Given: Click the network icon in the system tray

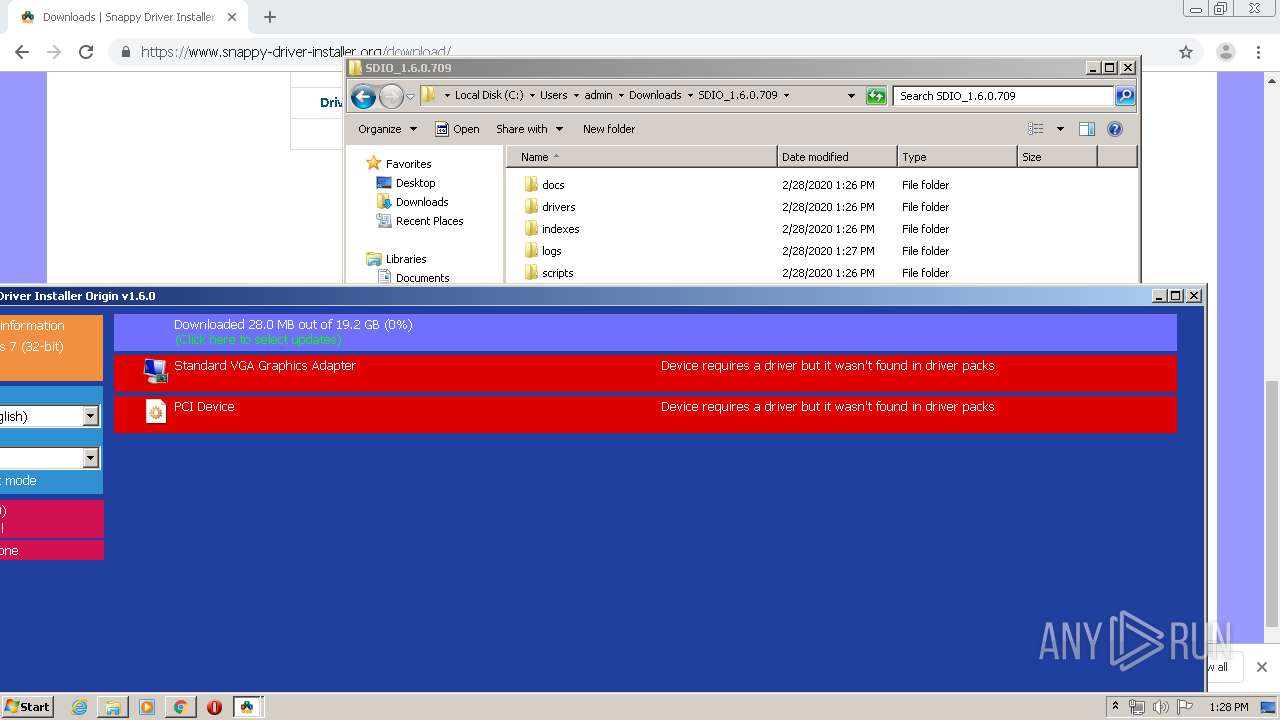Looking at the screenshot, I should (x=1137, y=707).
